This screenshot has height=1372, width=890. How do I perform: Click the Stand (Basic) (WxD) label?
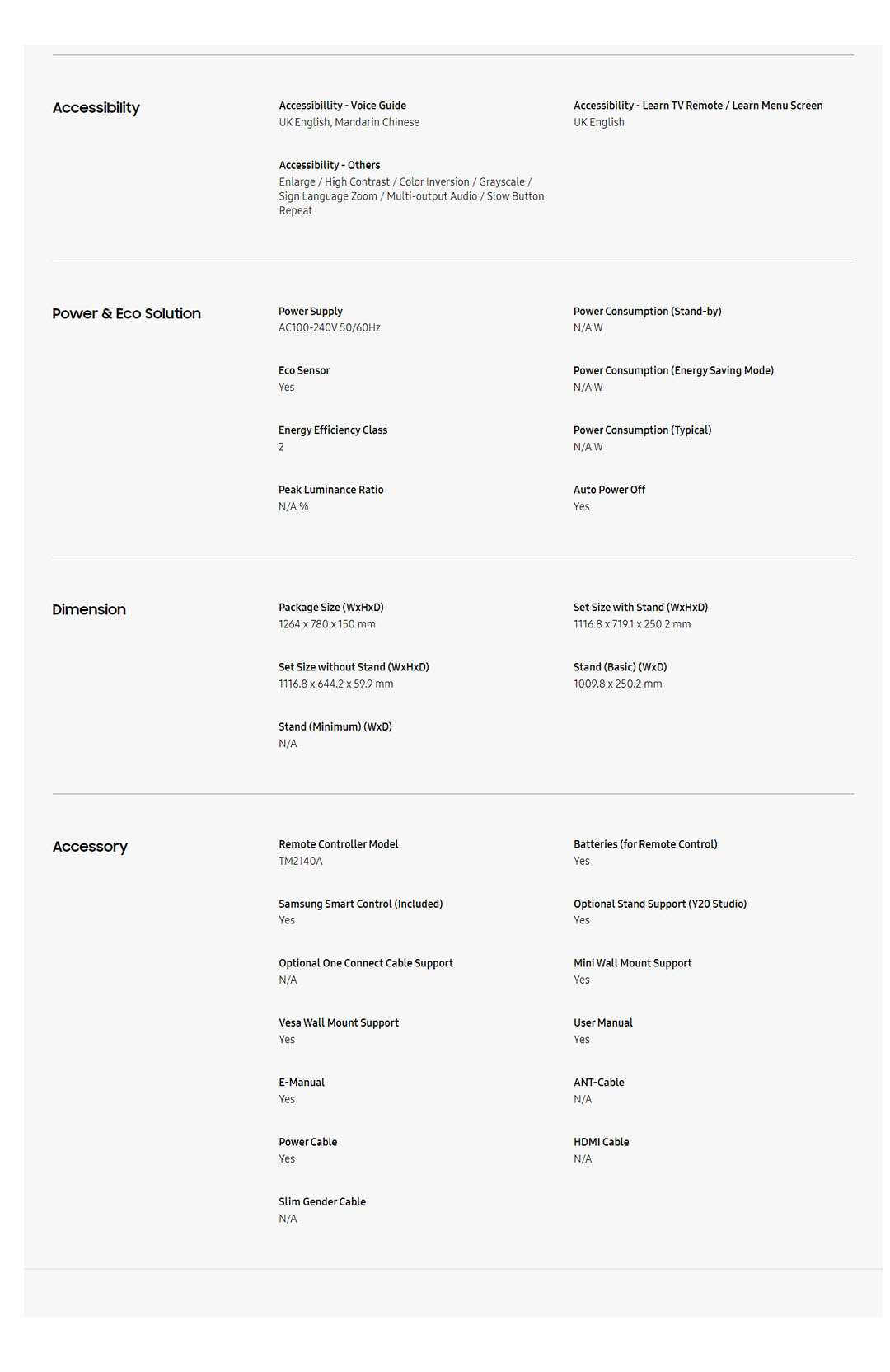pyautogui.click(x=620, y=667)
